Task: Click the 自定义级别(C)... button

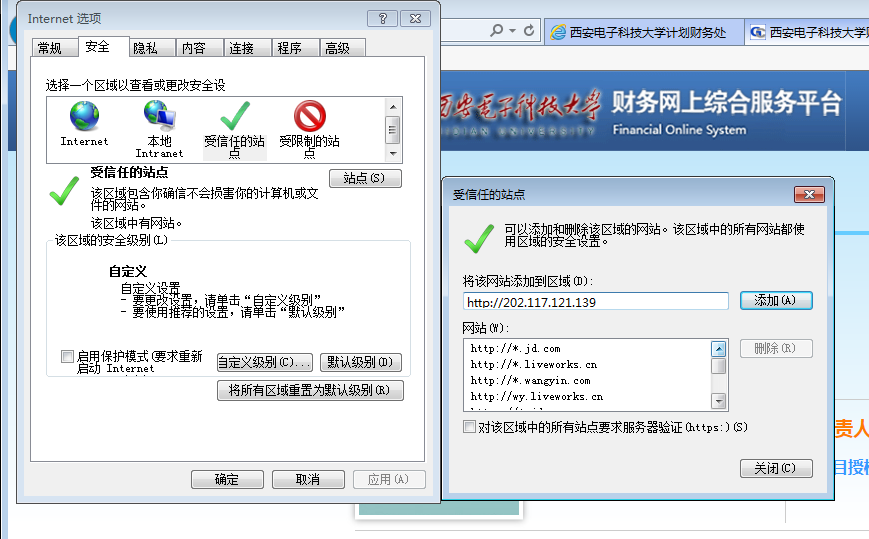Action: [x=264, y=362]
